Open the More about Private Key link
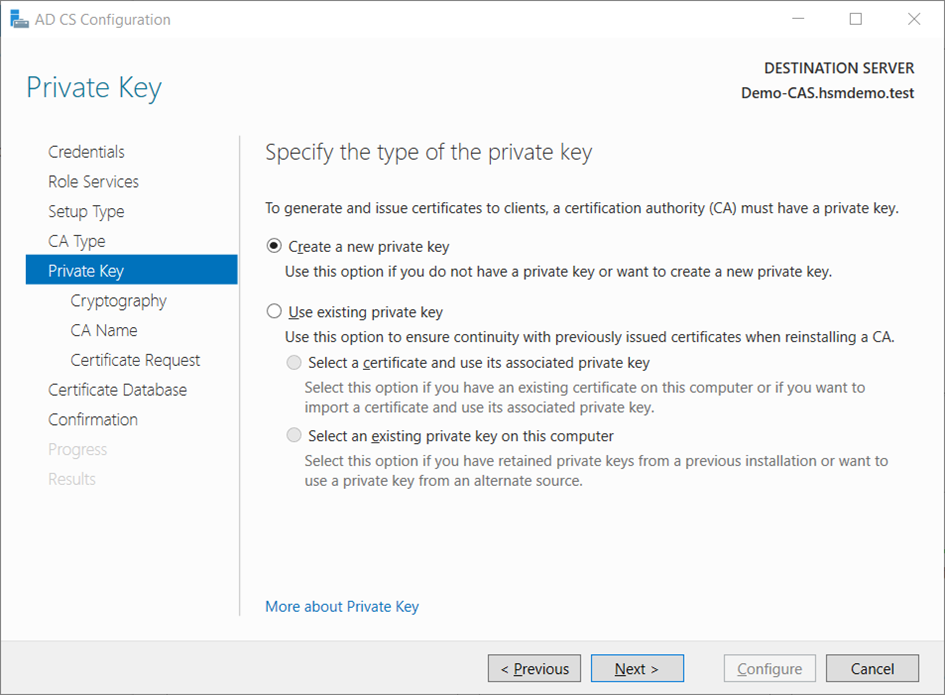The image size is (945, 695). coord(342,607)
